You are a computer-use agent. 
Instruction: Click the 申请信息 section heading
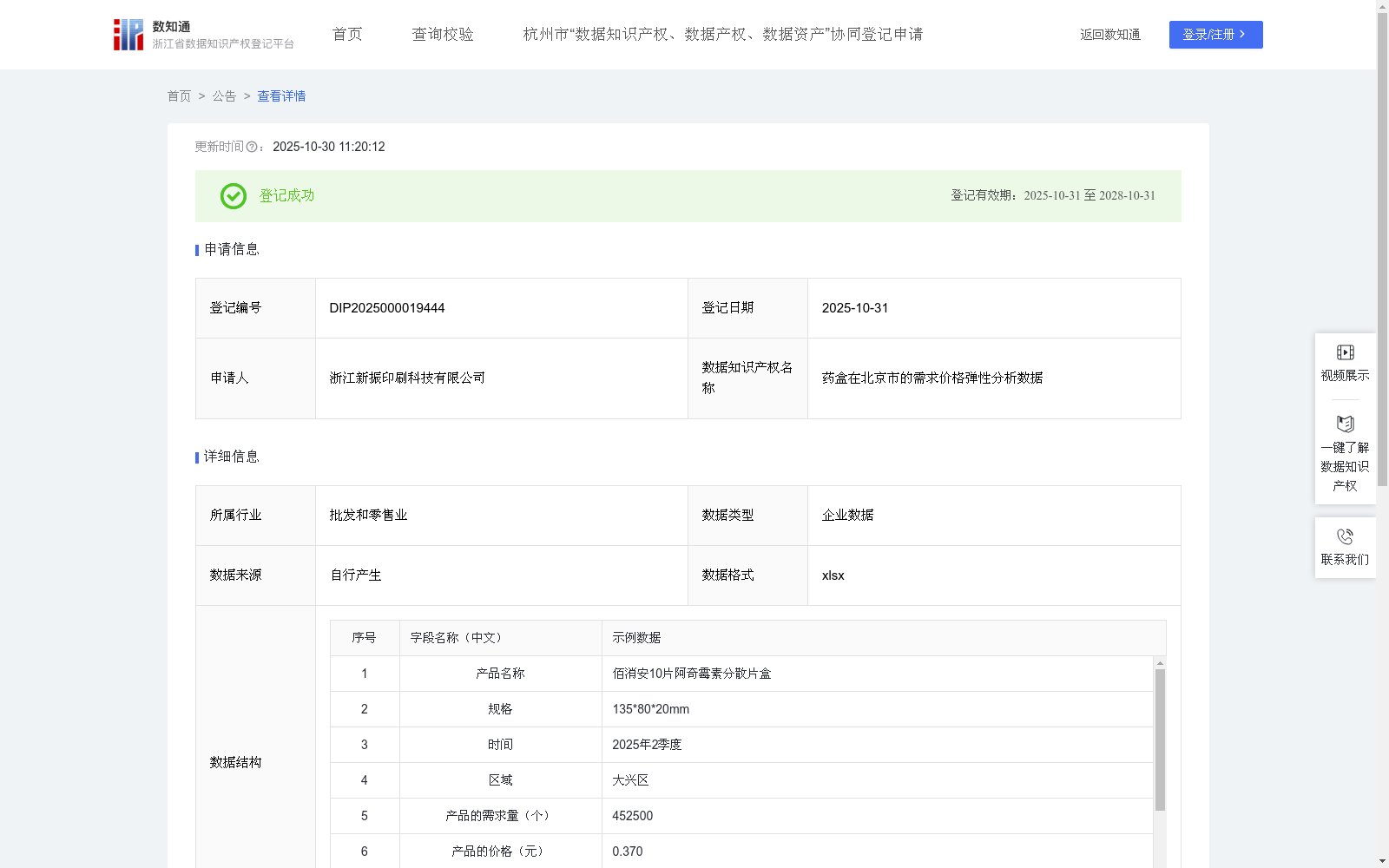pyautogui.click(x=232, y=250)
